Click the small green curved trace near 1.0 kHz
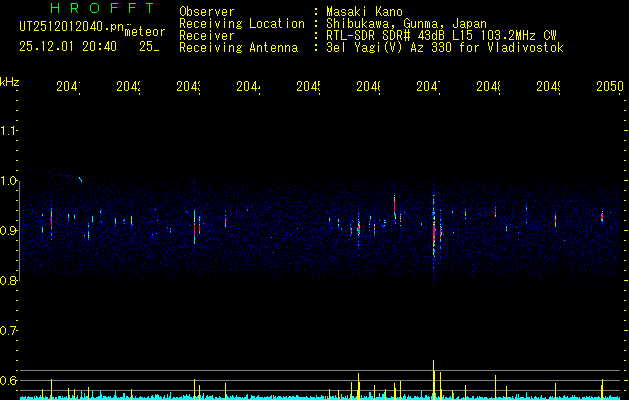The image size is (629, 400). pos(80,179)
